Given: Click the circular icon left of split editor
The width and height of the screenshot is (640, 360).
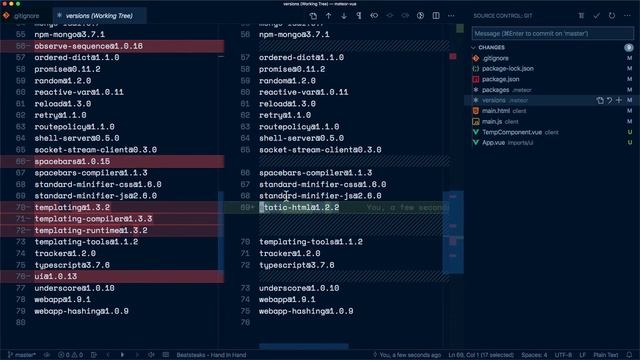Looking at the screenshot, I should pyautogui.click(x=420, y=16).
